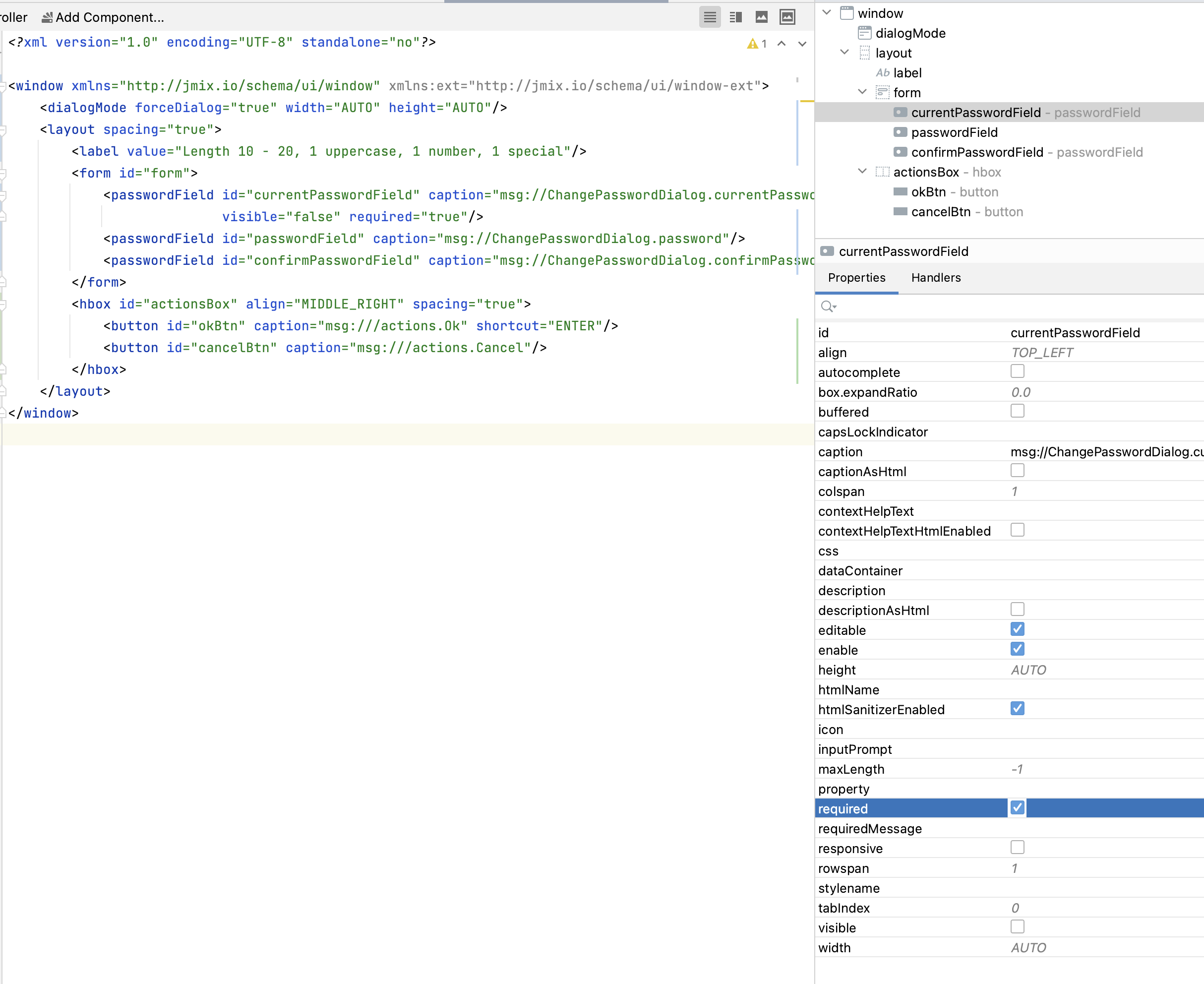This screenshot has width=1204, height=984.
Task: Toggle the autocomplete checkbox
Action: pos(1017,371)
